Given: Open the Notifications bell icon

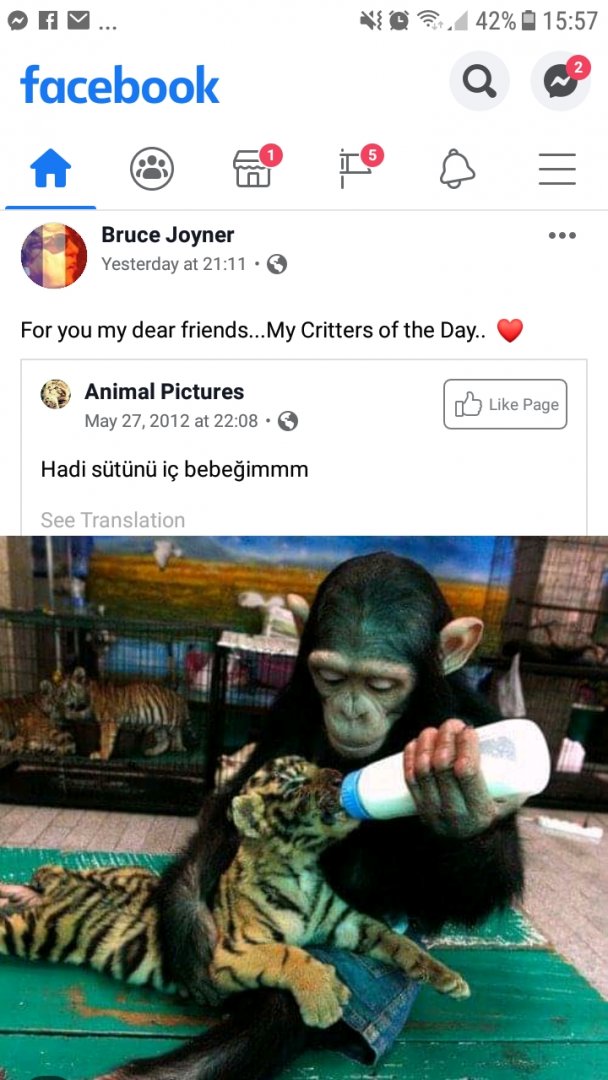Looking at the screenshot, I should click(457, 169).
